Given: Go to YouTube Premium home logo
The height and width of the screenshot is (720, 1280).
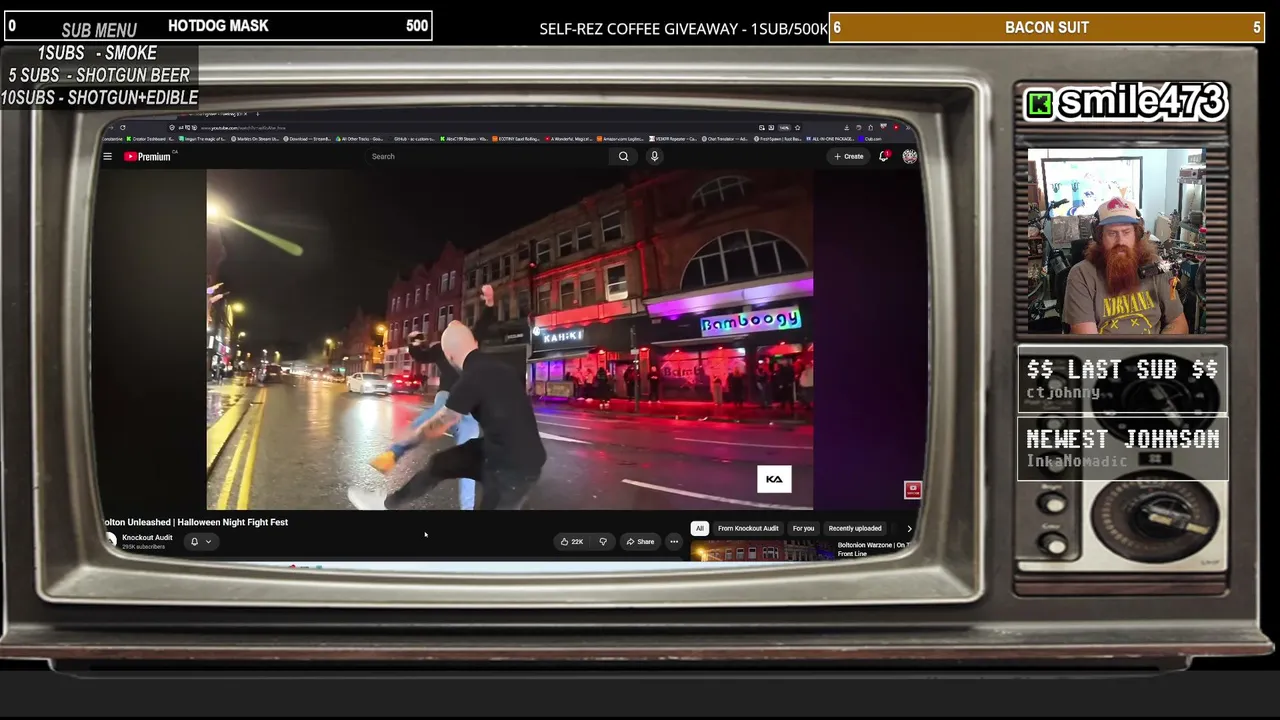Looking at the screenshot, I should (x=148, y=156).
